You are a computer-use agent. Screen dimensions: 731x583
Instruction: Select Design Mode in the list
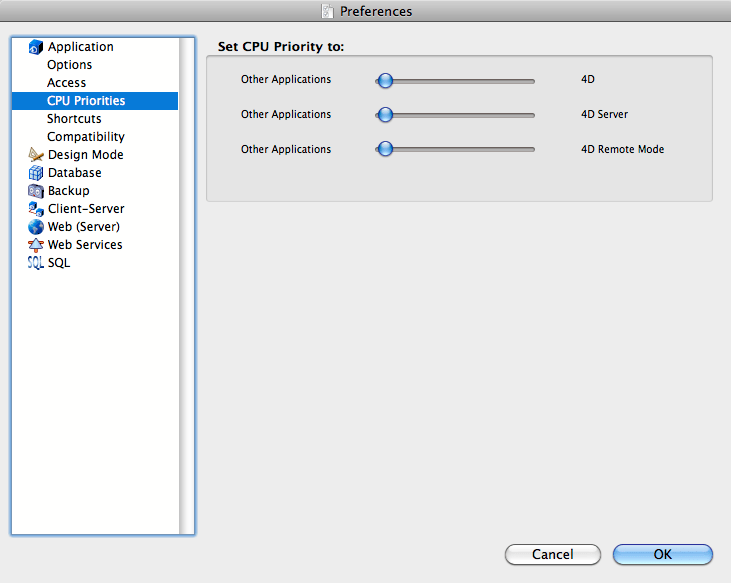pyautogui.click(x=86, y=155)
